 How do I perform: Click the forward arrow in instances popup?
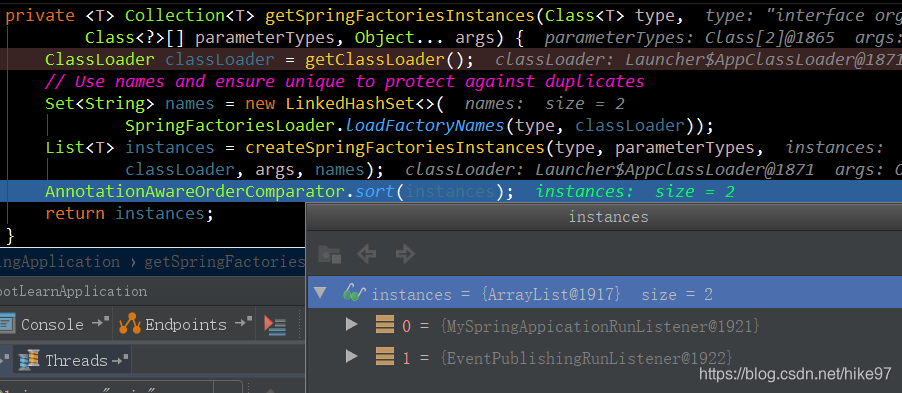405,254
